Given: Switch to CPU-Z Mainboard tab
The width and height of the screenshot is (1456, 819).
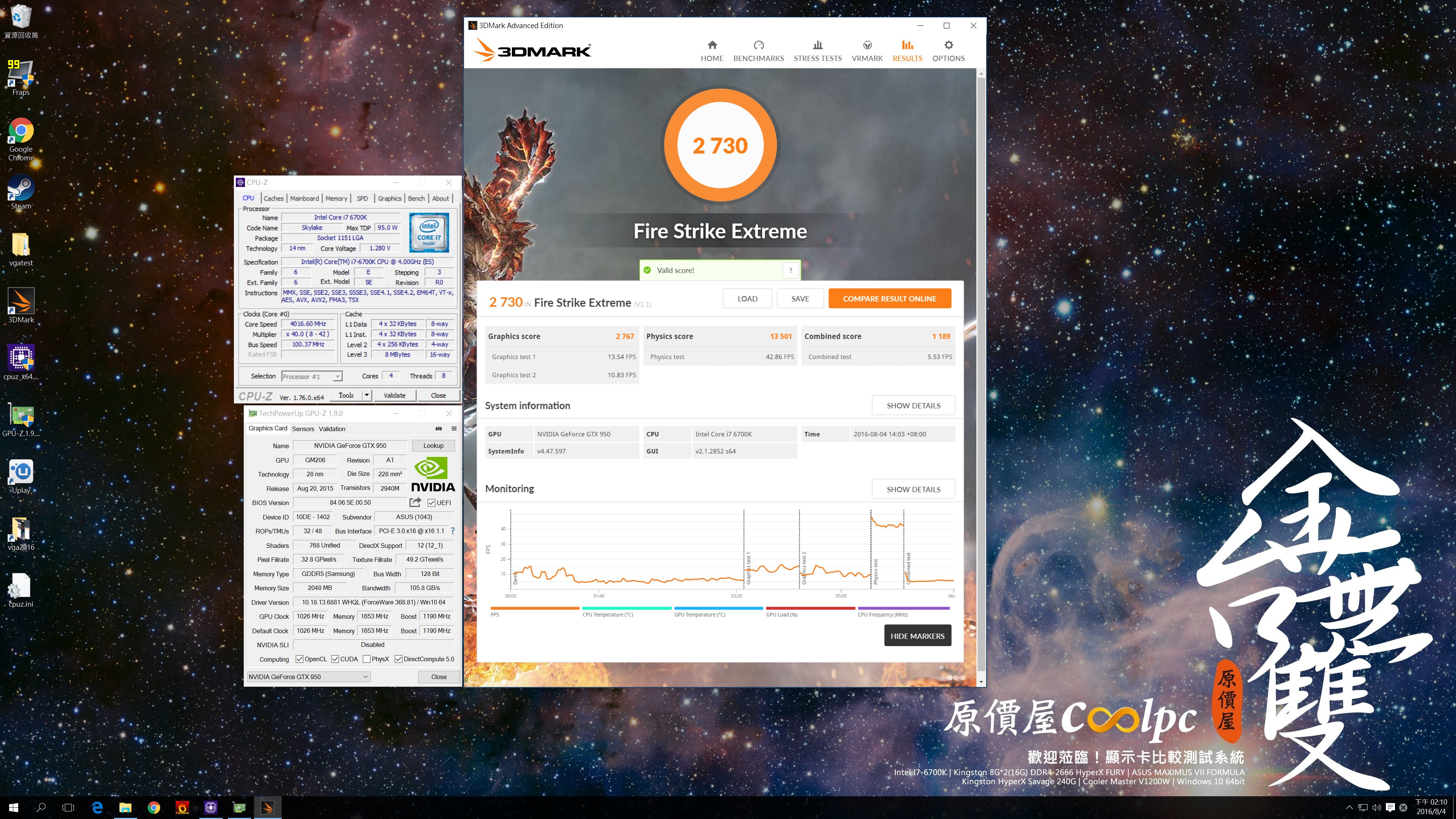Looking at the screenshot, I should click(x=304, y=198).
